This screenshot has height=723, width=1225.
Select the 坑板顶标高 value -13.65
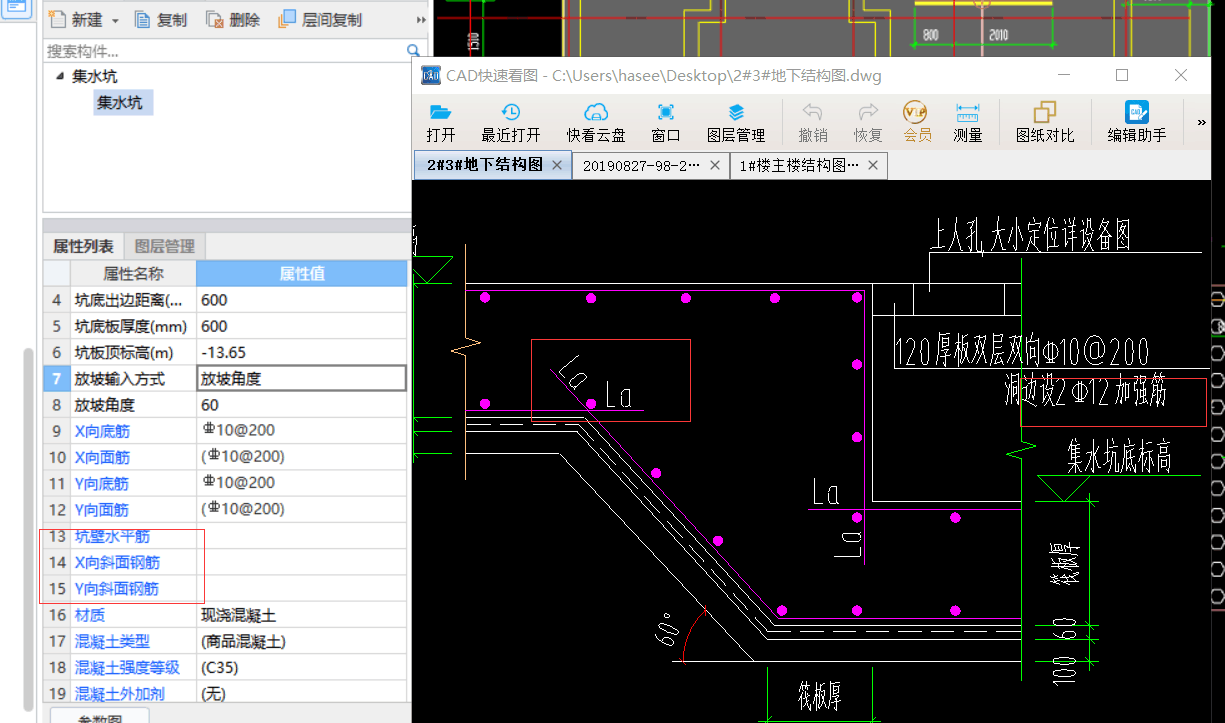click(x=302, y=352)
